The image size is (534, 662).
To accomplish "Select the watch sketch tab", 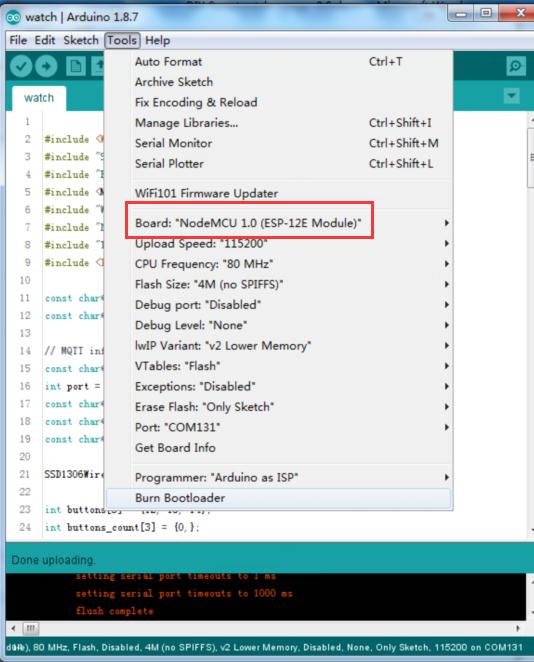I will 39,98.
